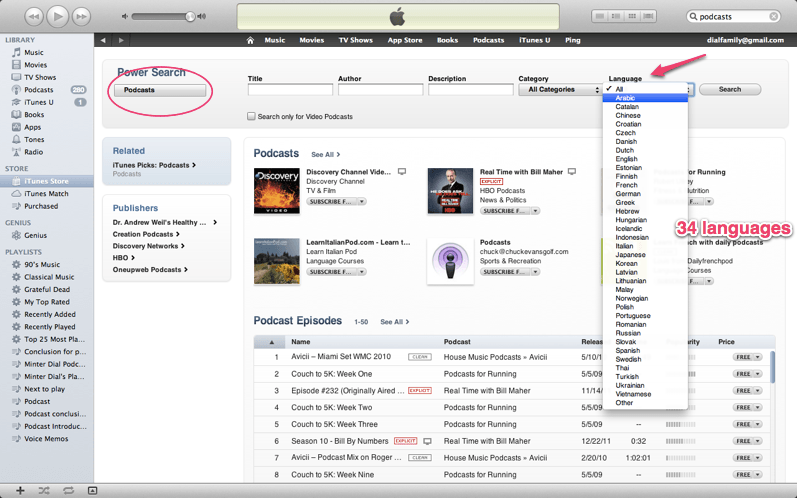Image resolution: width=797 pixels, height=498 pixels.
Task: Enable Search only for Video Podcasts
Action: click(251, 116)
